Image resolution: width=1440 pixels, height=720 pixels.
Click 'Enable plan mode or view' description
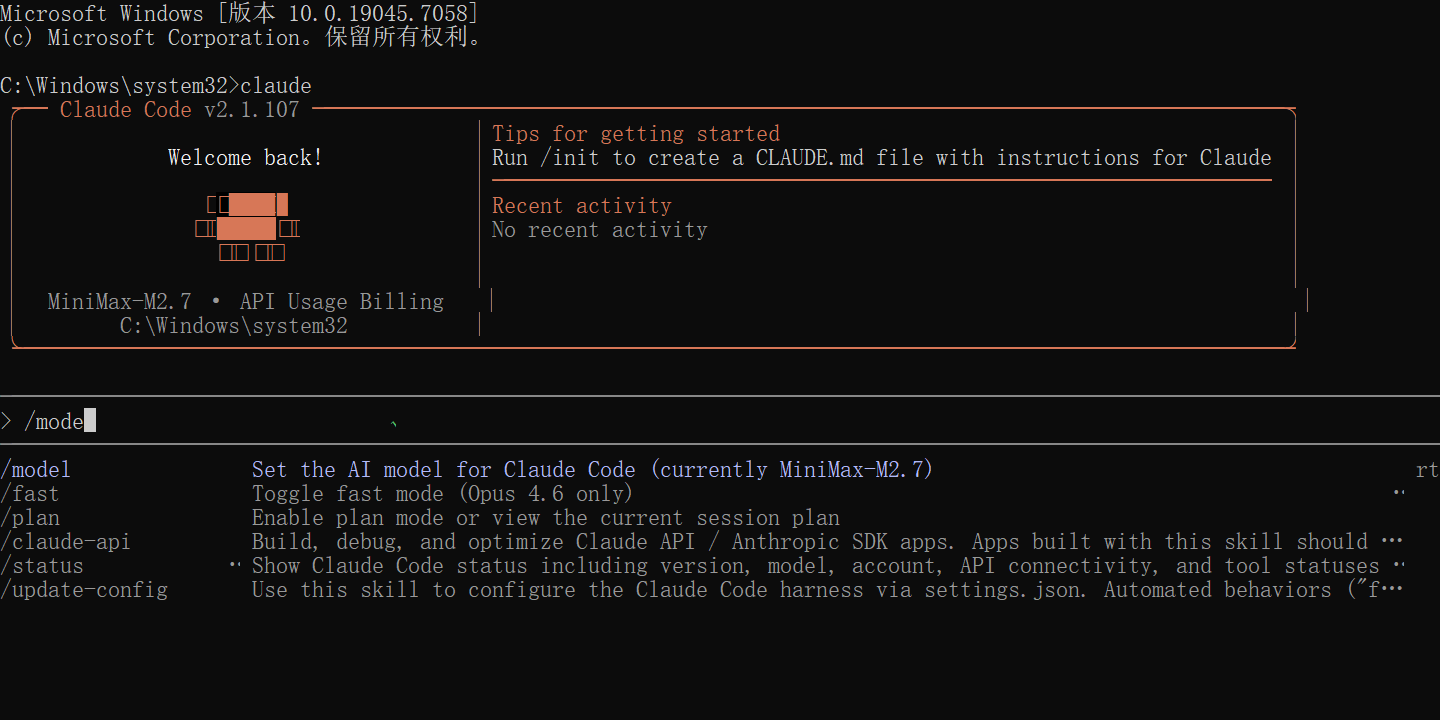[x=546, y=518]
